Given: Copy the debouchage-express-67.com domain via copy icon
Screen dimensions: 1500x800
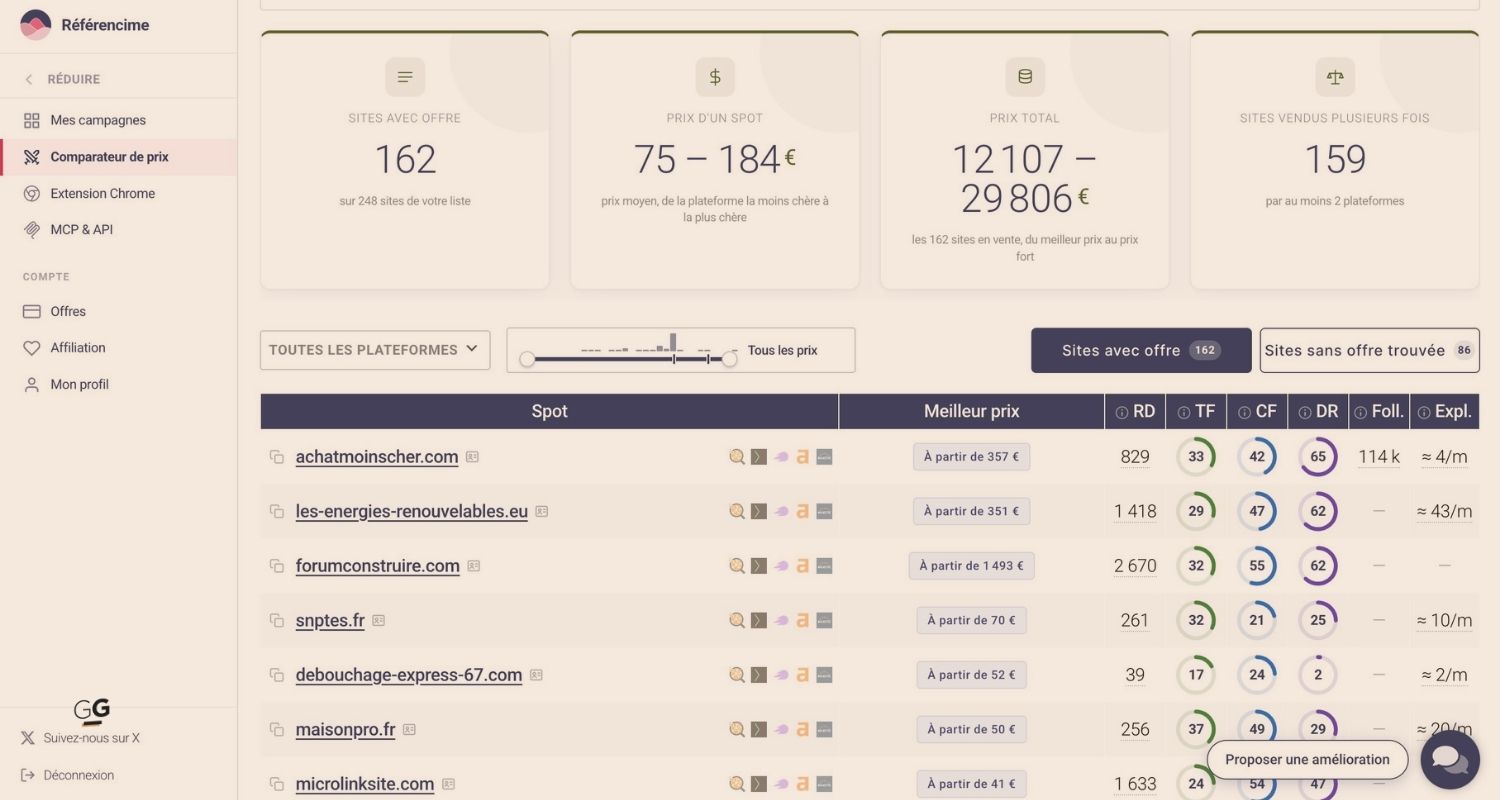Looking at the screenshot, I should 276,675.
